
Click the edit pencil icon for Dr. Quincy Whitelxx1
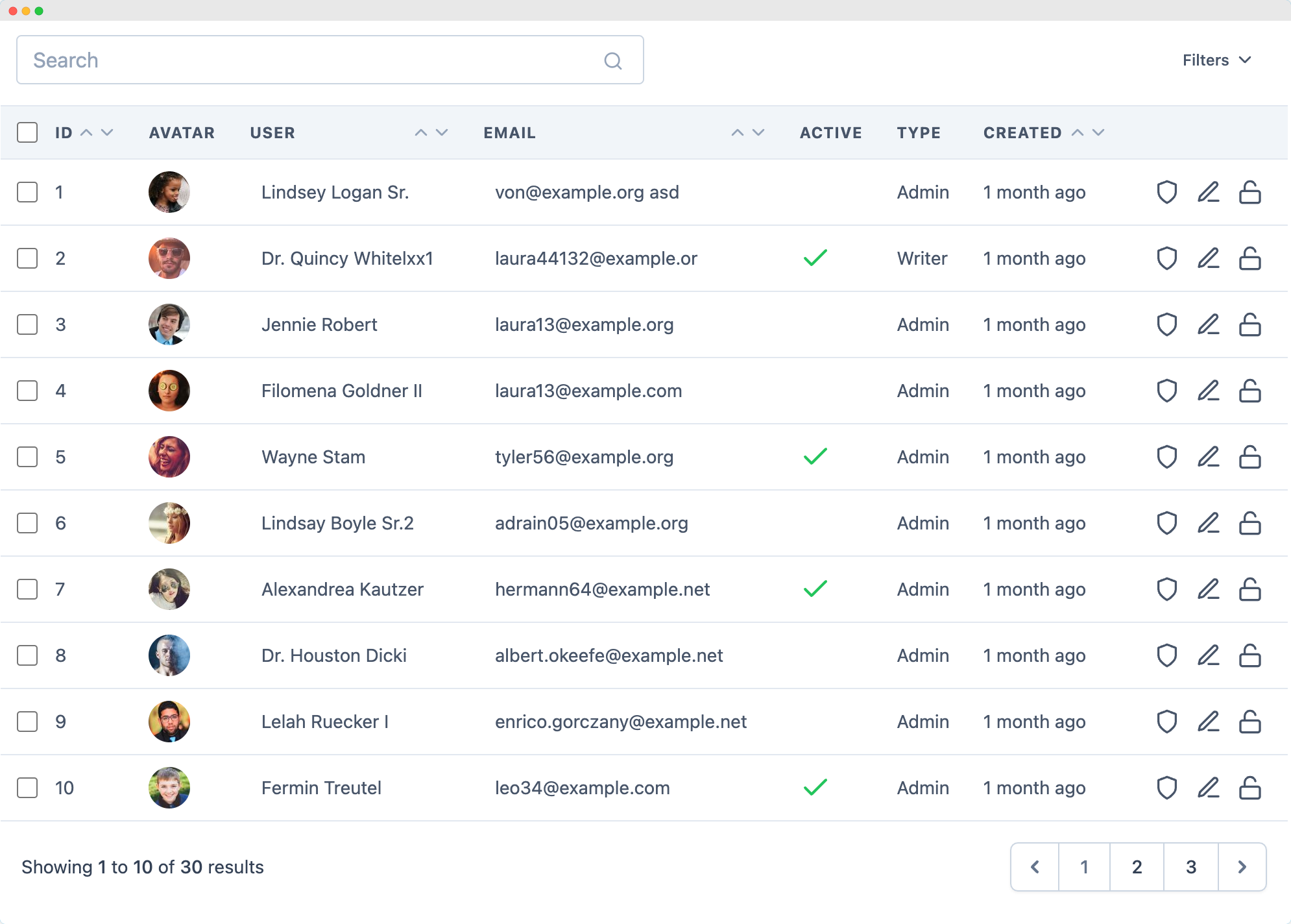(x=1208, y=258)
